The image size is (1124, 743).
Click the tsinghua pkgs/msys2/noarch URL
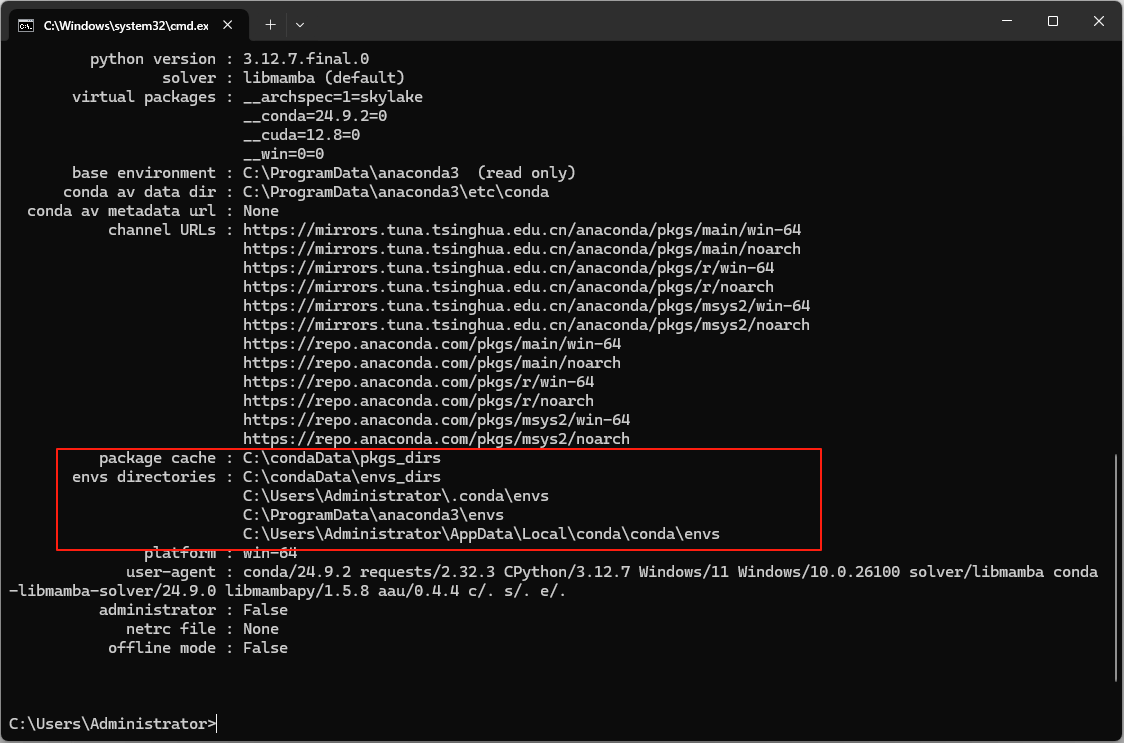526,325
